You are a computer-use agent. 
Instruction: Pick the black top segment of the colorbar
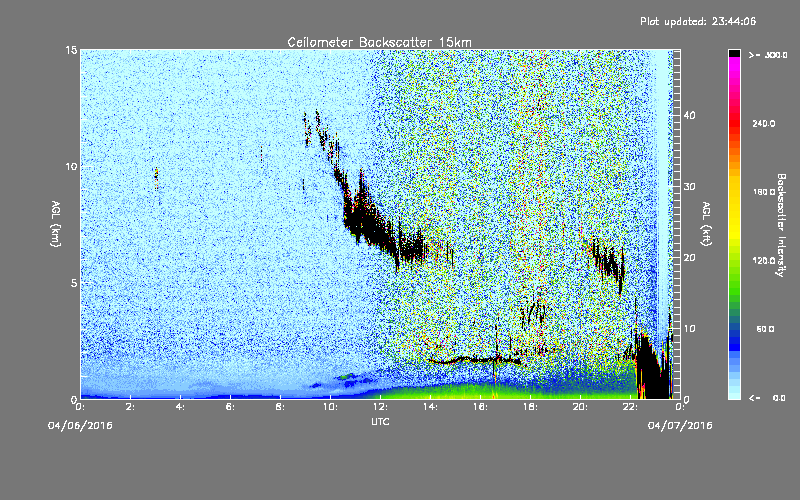[734, 53]
